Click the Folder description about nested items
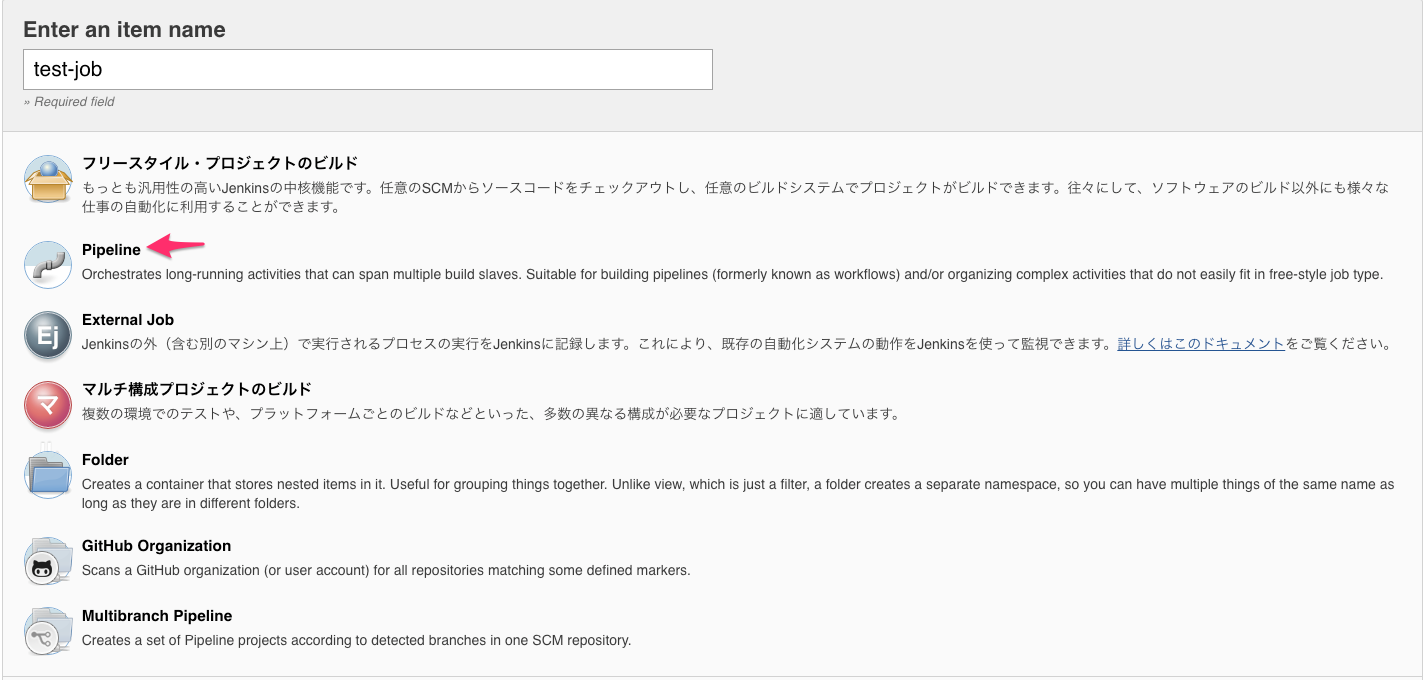Screen dimensions: 1427x680 pos(737,494)
